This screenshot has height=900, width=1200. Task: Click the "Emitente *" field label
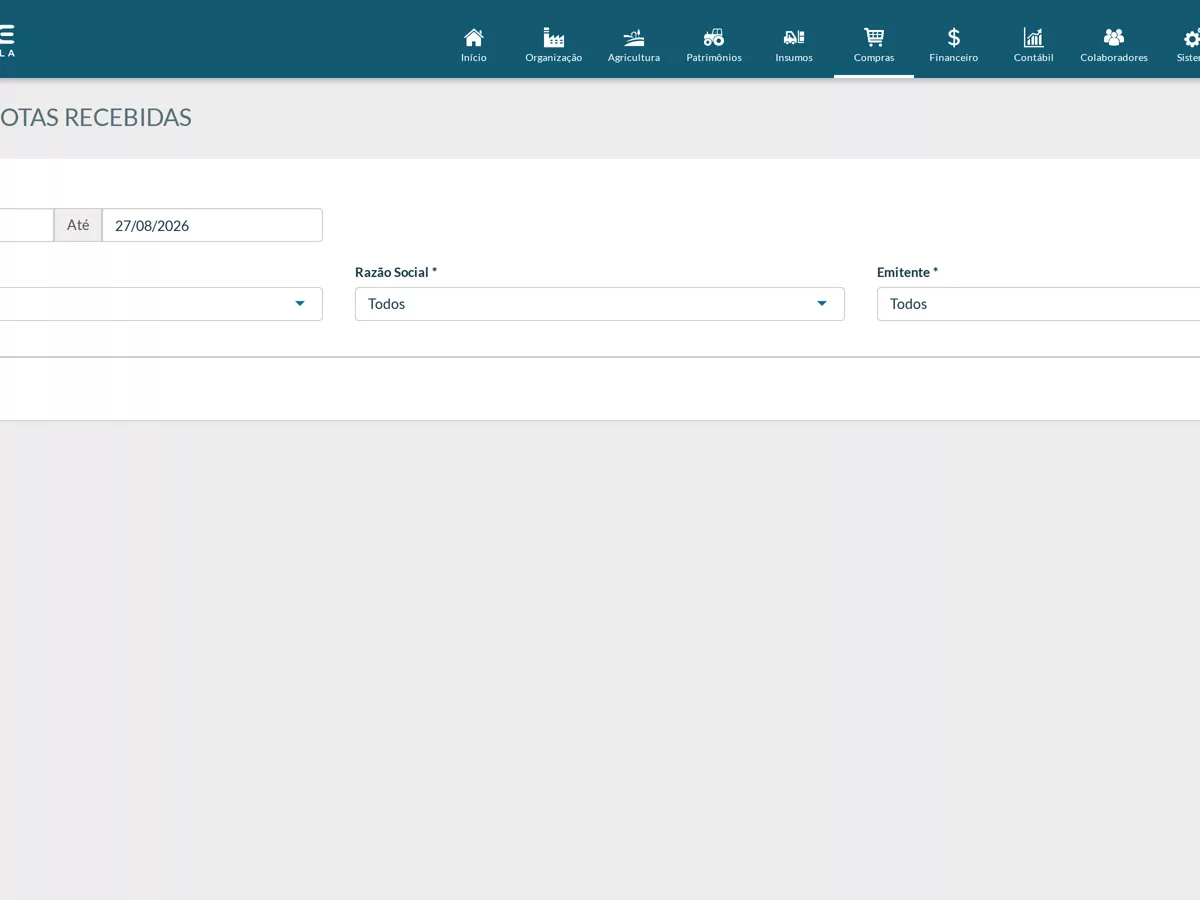point(908,272)
